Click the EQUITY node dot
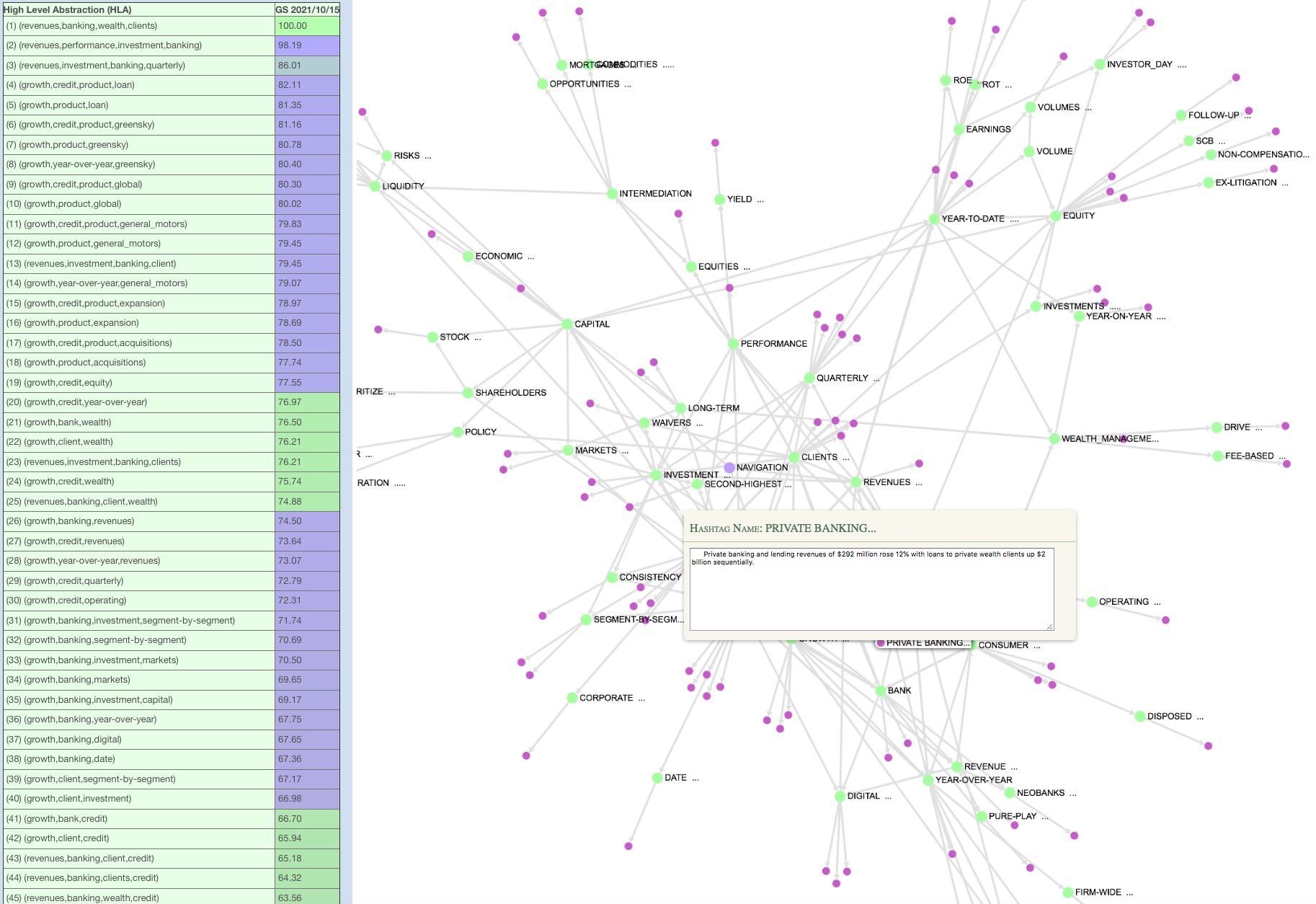This screenshot has height=904, width=1316. (1056, 216)
